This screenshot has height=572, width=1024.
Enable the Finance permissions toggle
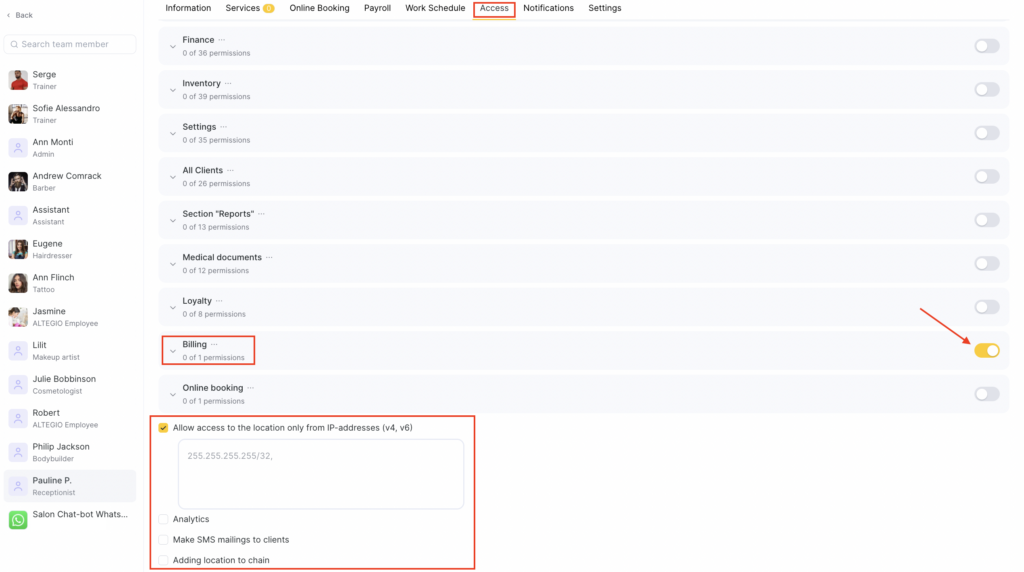[x=986, y=46]
